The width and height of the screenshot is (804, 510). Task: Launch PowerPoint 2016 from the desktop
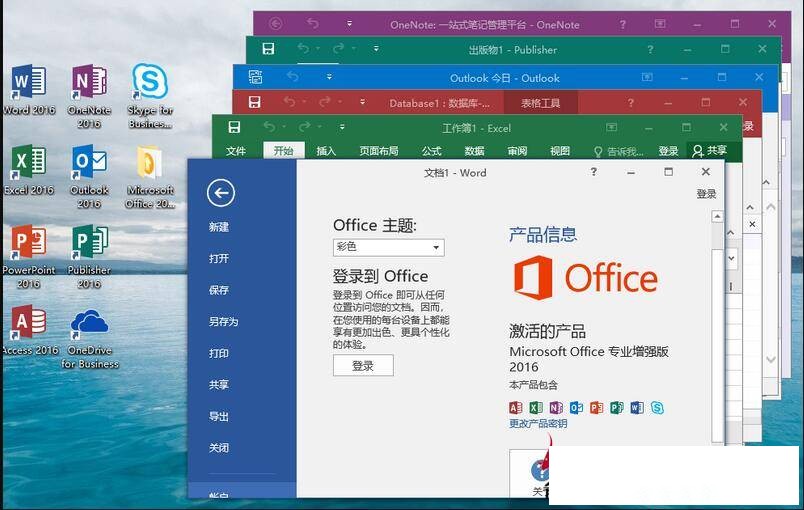pos(29,256)
